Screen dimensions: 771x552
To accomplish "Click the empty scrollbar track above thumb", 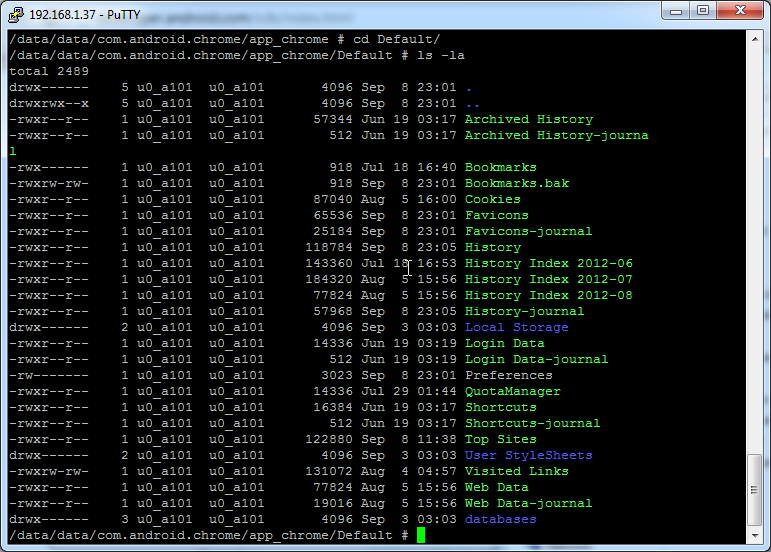I will (x=755, y=250).
